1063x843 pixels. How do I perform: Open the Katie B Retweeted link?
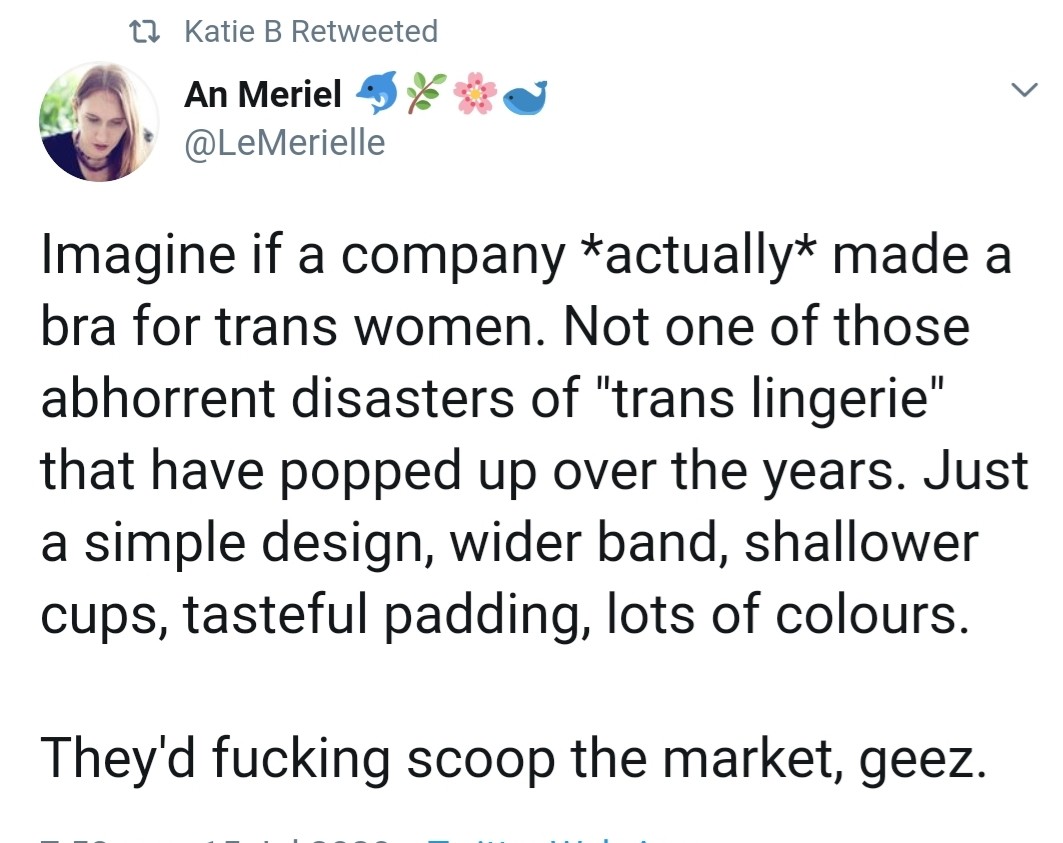click(311, 32)
